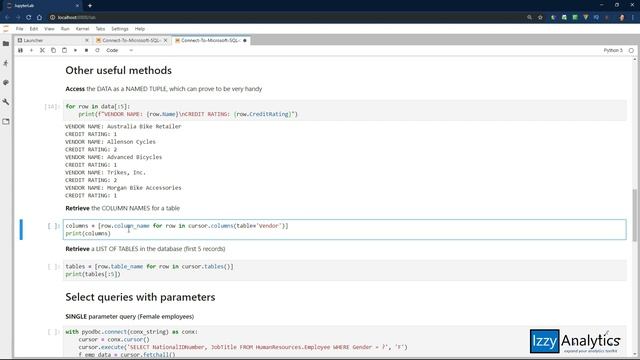Insert a new cell below with the plus icon
This screenshot has height=360, width=640.
31,50
